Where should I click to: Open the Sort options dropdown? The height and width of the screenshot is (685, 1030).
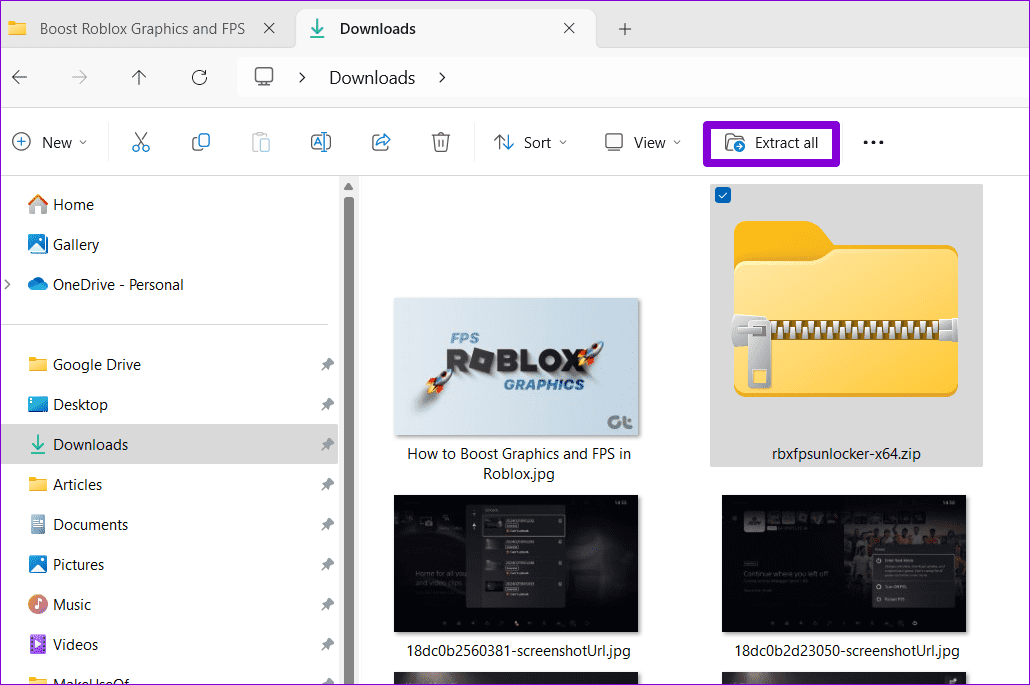pyautogui.click(x=530, y=142)
